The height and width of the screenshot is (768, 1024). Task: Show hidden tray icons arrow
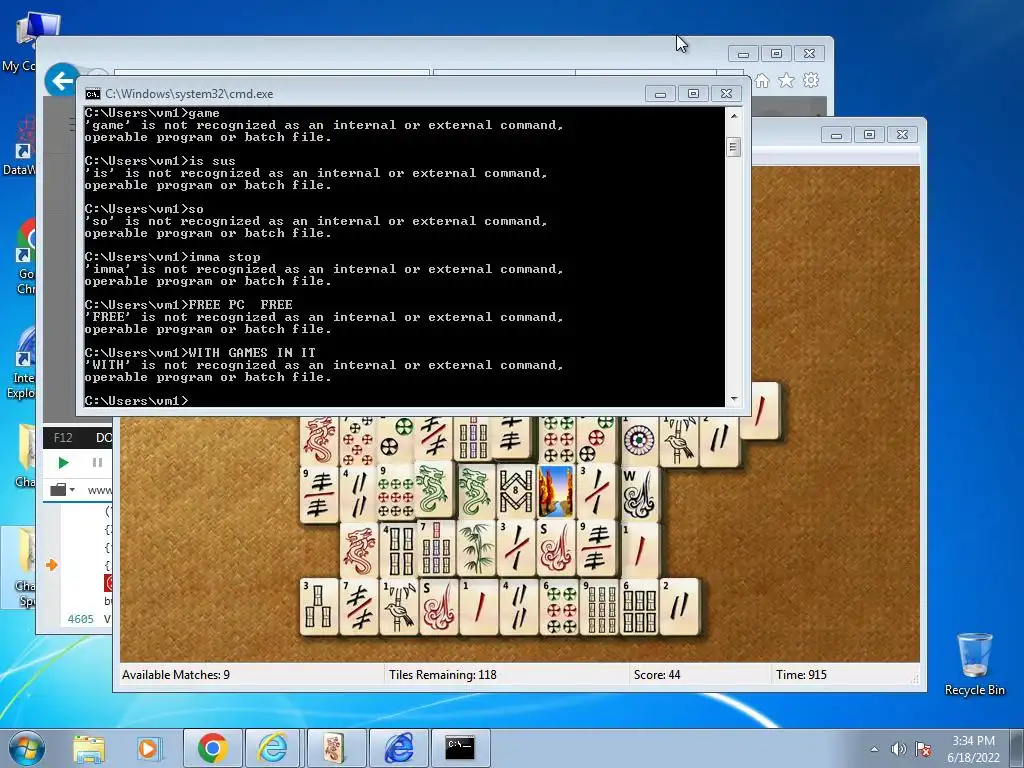(874, 749)
